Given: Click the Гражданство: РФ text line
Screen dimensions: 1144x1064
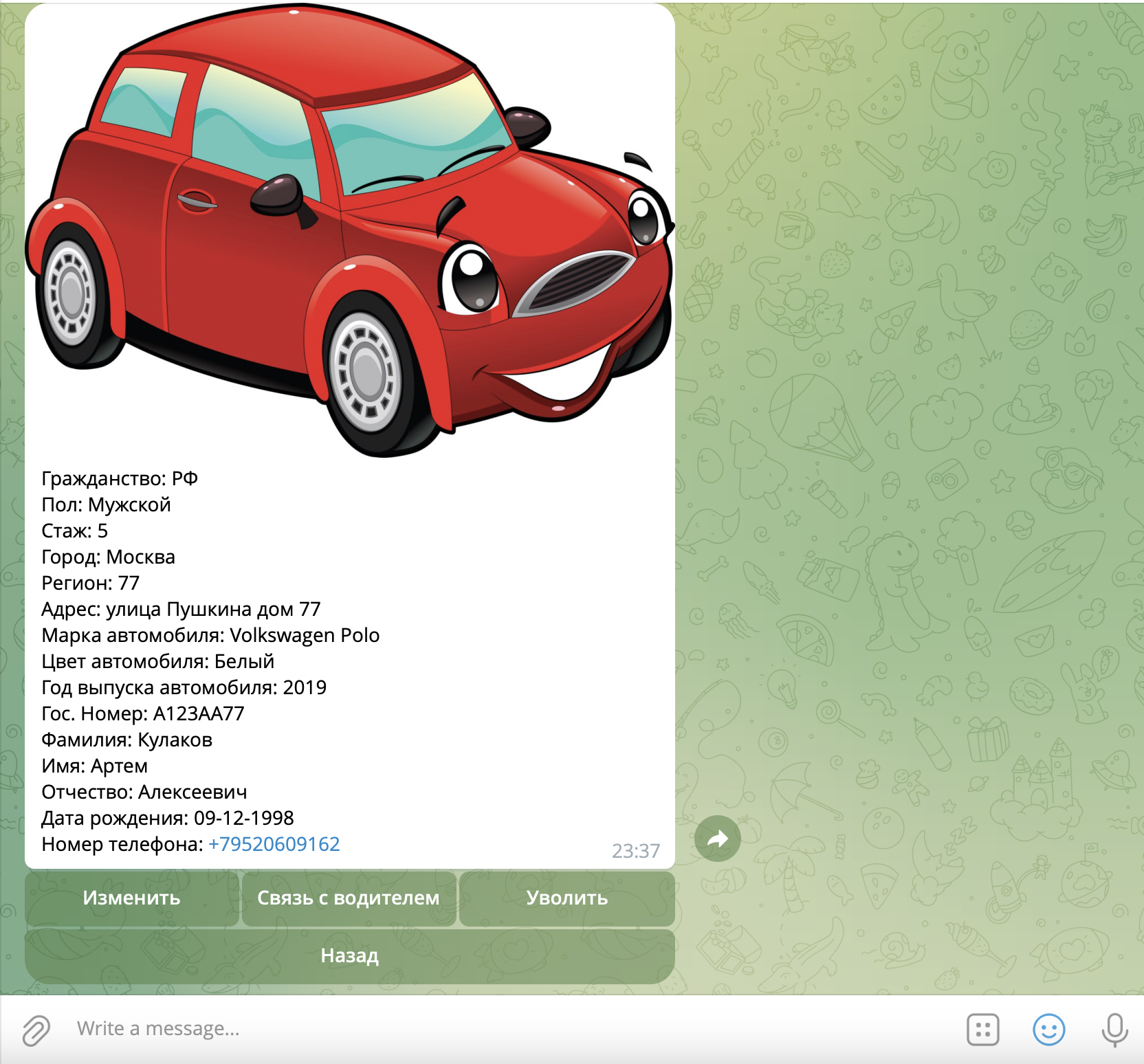Looking at the screenshot, I should (120, 478).
